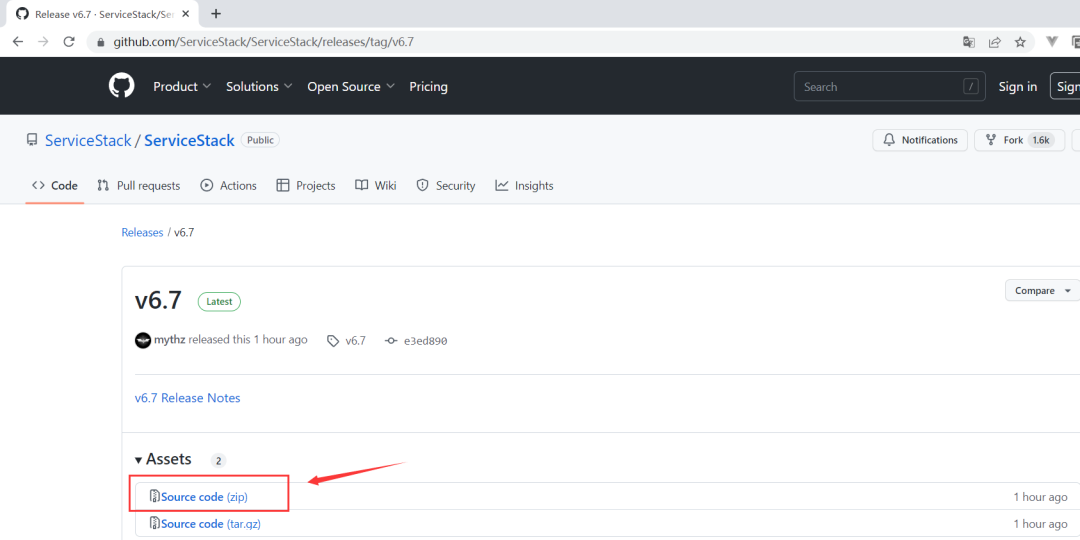Viewport: 1080px width, 540px height.
Task: Open mythz profile link
Action: pyautogui.click(x=169, y=340)
